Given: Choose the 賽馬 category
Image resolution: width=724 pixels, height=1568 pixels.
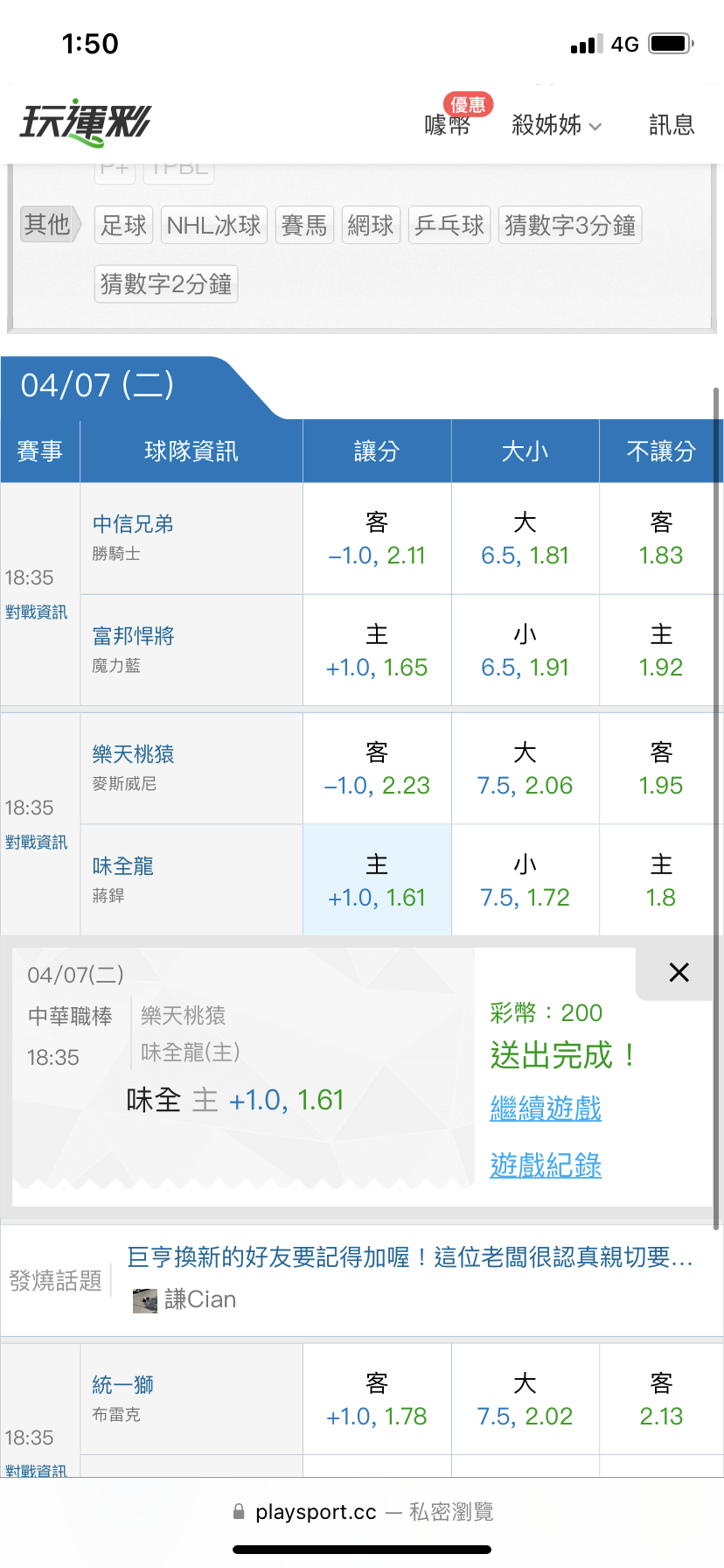Looking at the screenshot, I should click(x=304, y=225).
